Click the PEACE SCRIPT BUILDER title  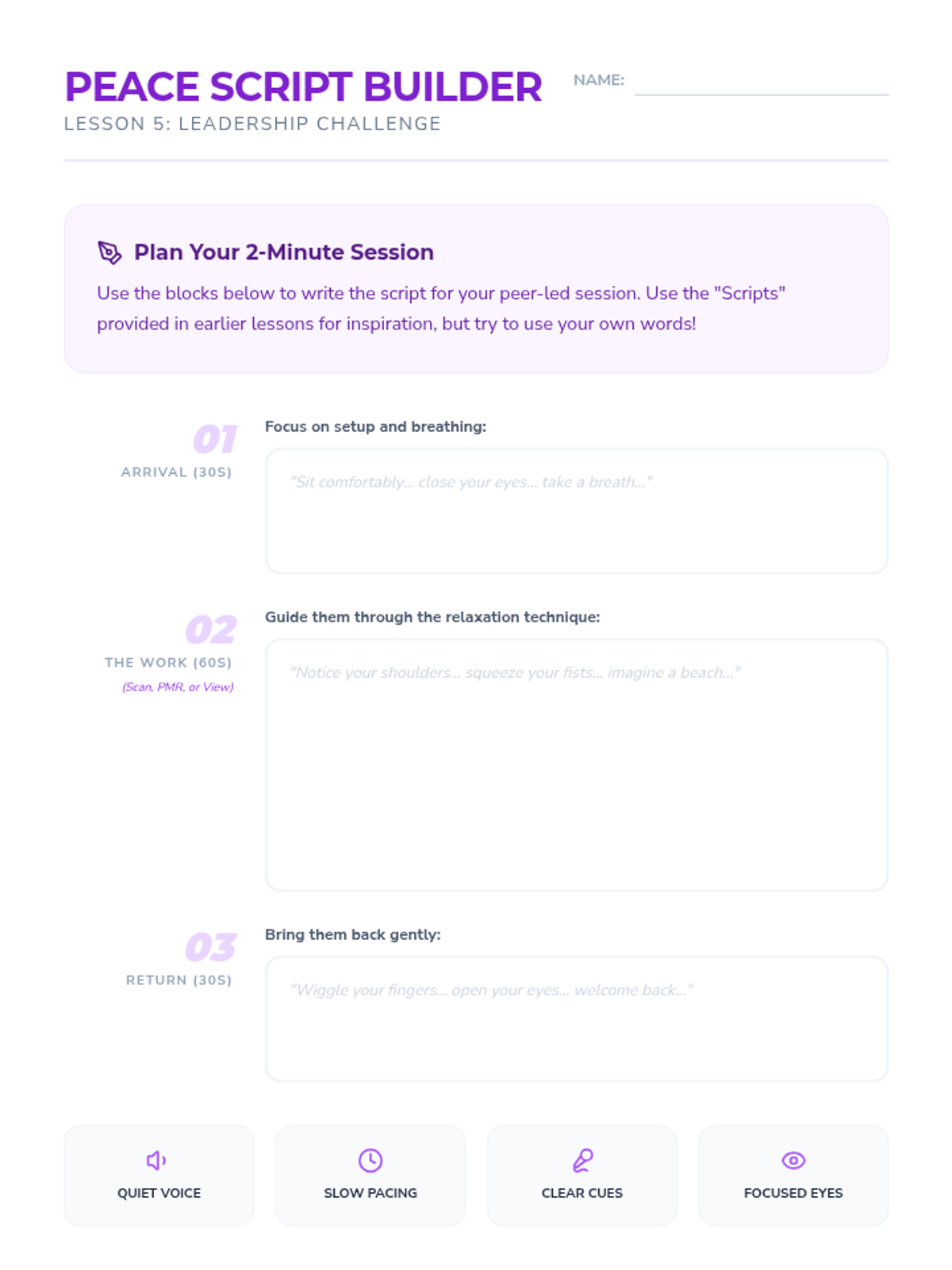click(x=303, y=87)
